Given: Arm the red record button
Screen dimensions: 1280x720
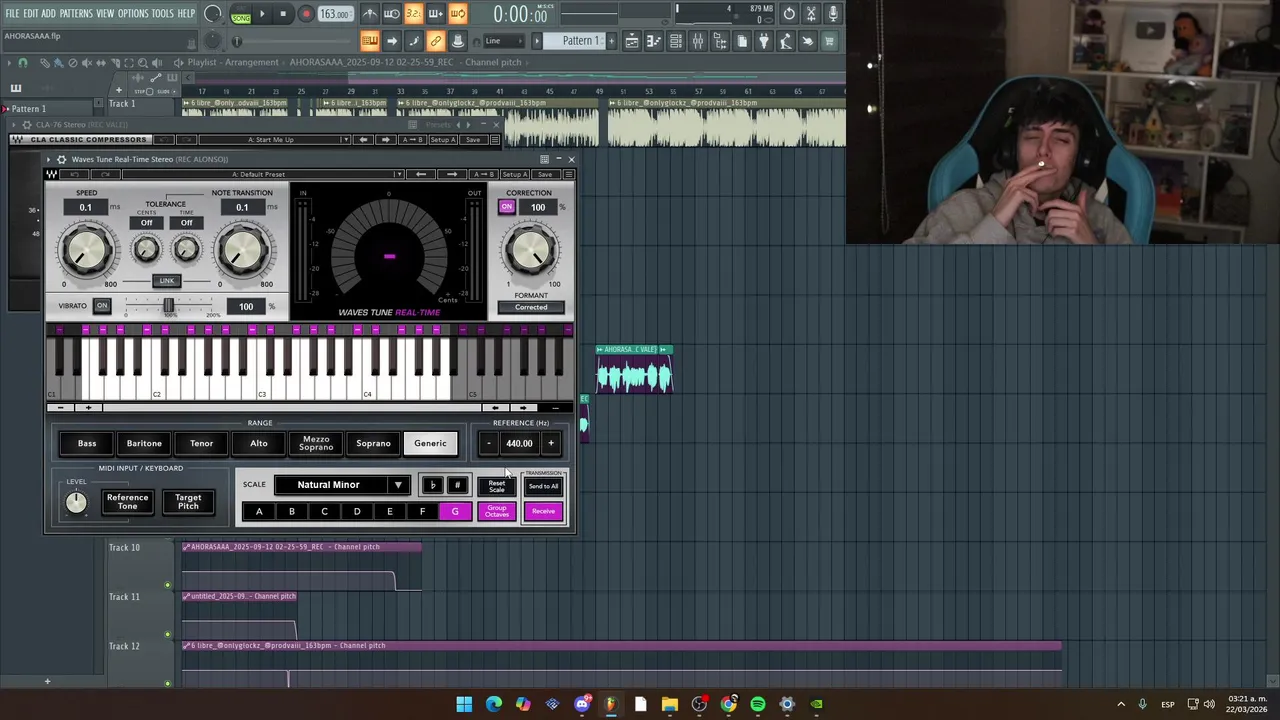Looking at the screenshot, I should (x=306, y=14).
